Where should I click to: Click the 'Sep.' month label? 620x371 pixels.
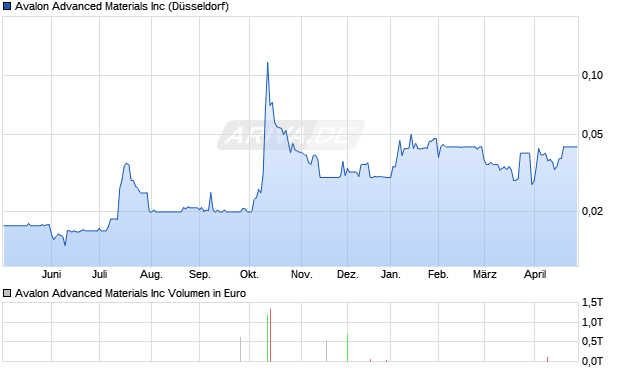point(200,274)
